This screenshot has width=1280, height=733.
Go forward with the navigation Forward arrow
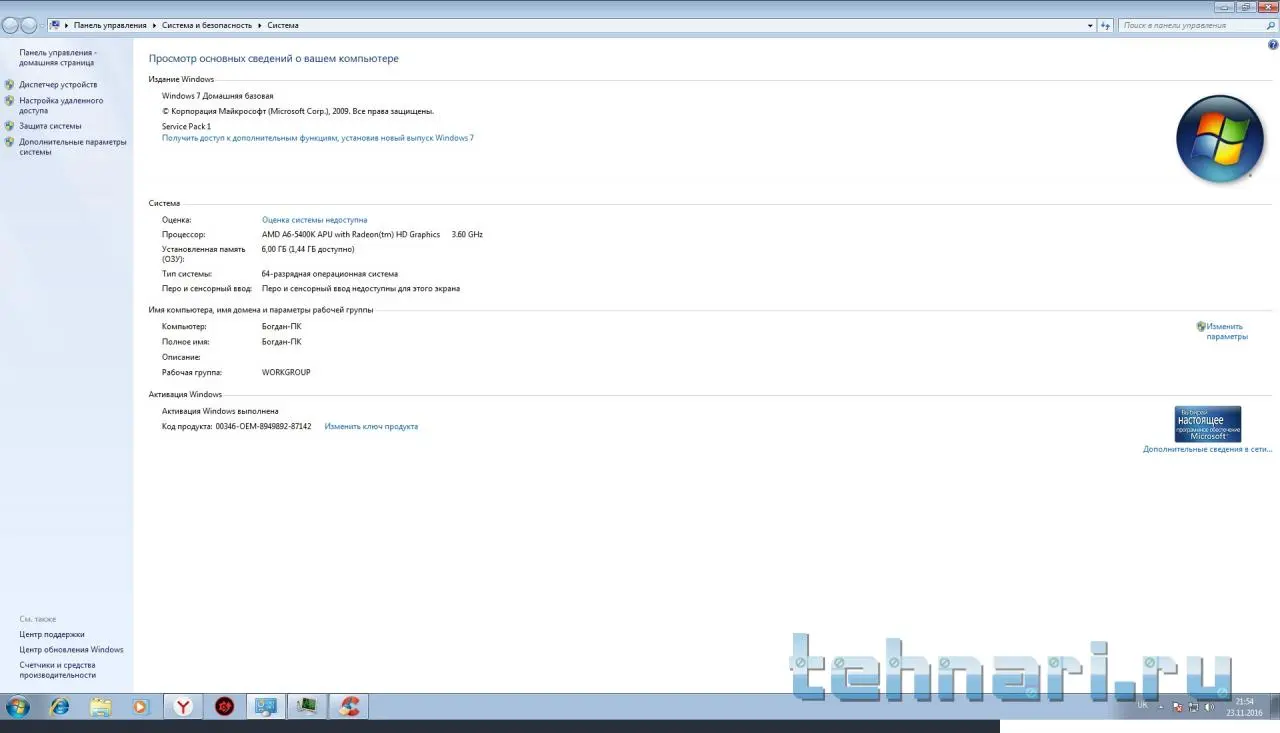[x=29, y=25]
